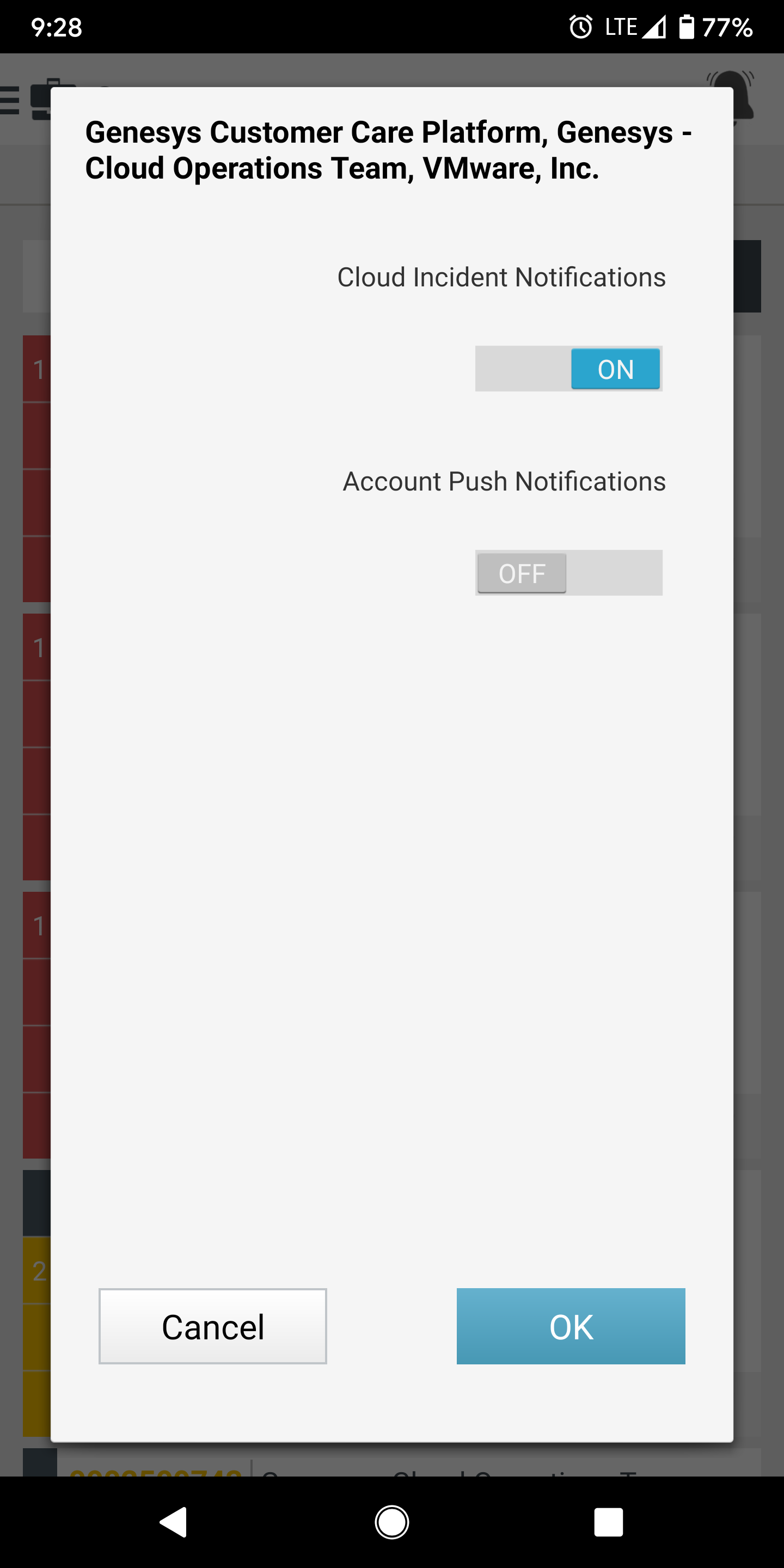Screen dimensions: 784x1568
Task: Open the dimmed hamburger menu icon
Action: point(10,100)
